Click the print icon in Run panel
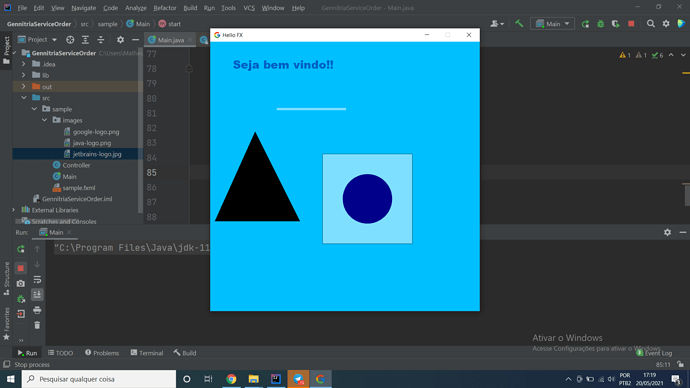This screenshot has height=388, width=690. pos(37,310)
